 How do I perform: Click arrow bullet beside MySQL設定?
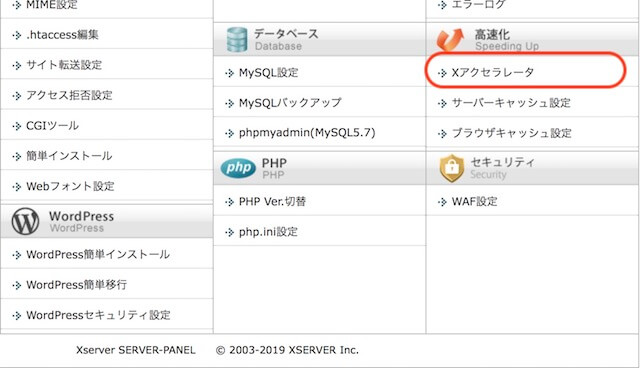click(x=229, y=73)
